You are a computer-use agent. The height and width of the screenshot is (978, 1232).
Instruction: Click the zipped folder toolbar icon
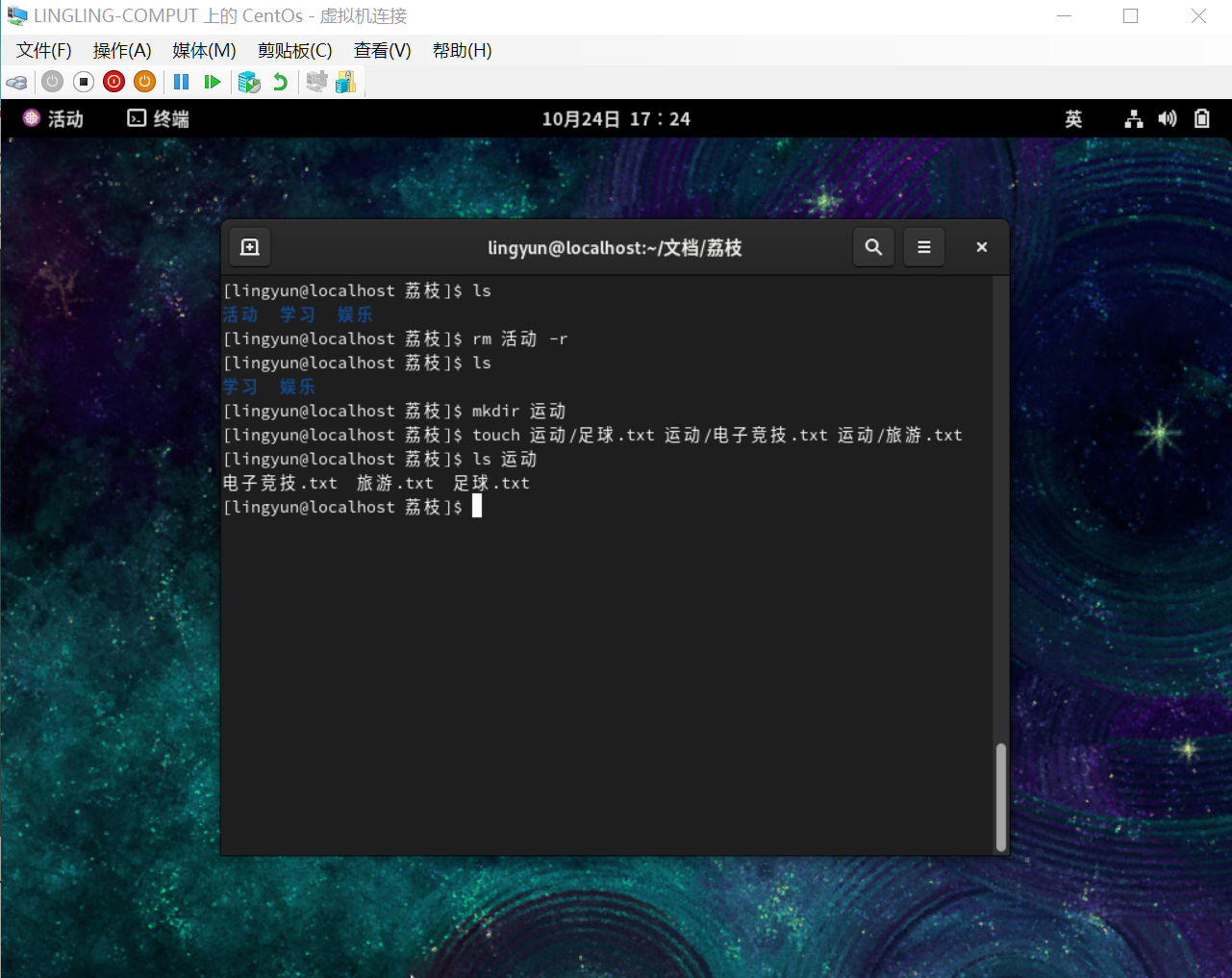[346, 83]
